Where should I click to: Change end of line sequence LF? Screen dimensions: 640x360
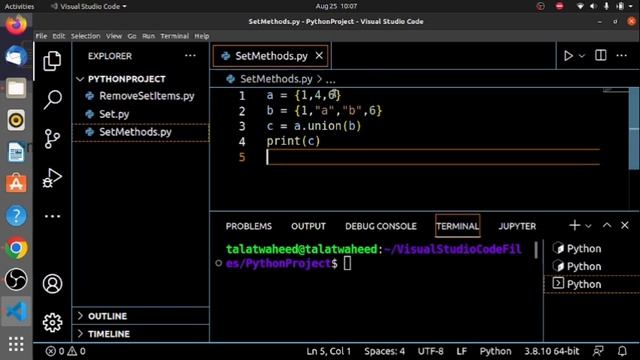click(x=462, y=351)
